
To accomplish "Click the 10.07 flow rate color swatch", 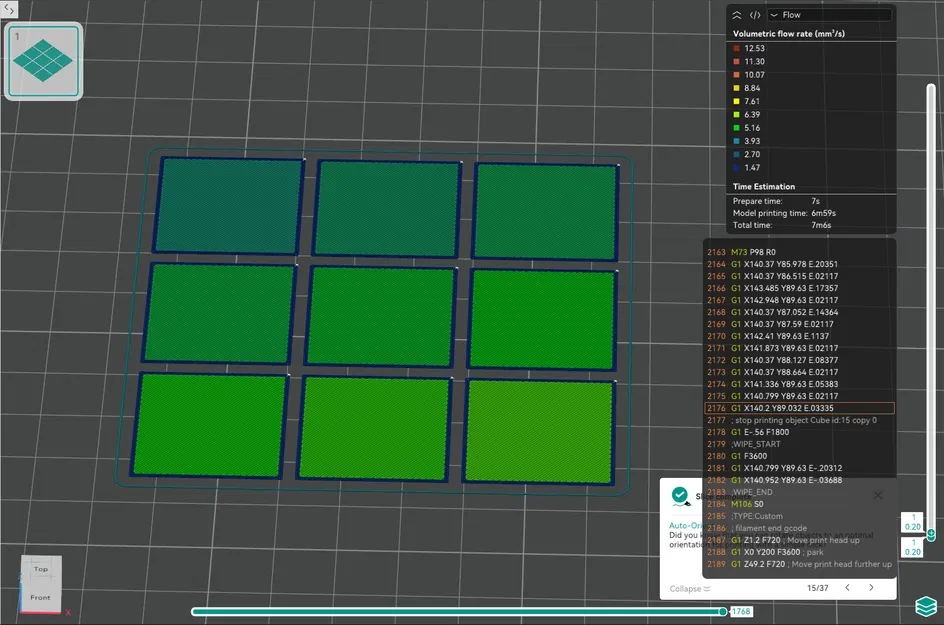I will pyautogui.click(x=736, y=75).
